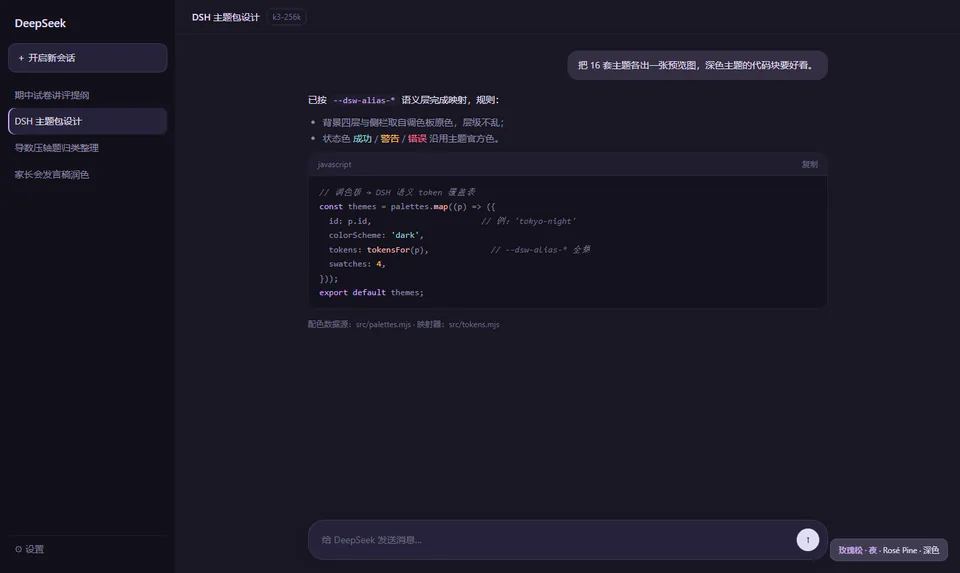Click the colorScheme: 'dark' code line
This screenshot has width=960, height=573.
point(376,235)
